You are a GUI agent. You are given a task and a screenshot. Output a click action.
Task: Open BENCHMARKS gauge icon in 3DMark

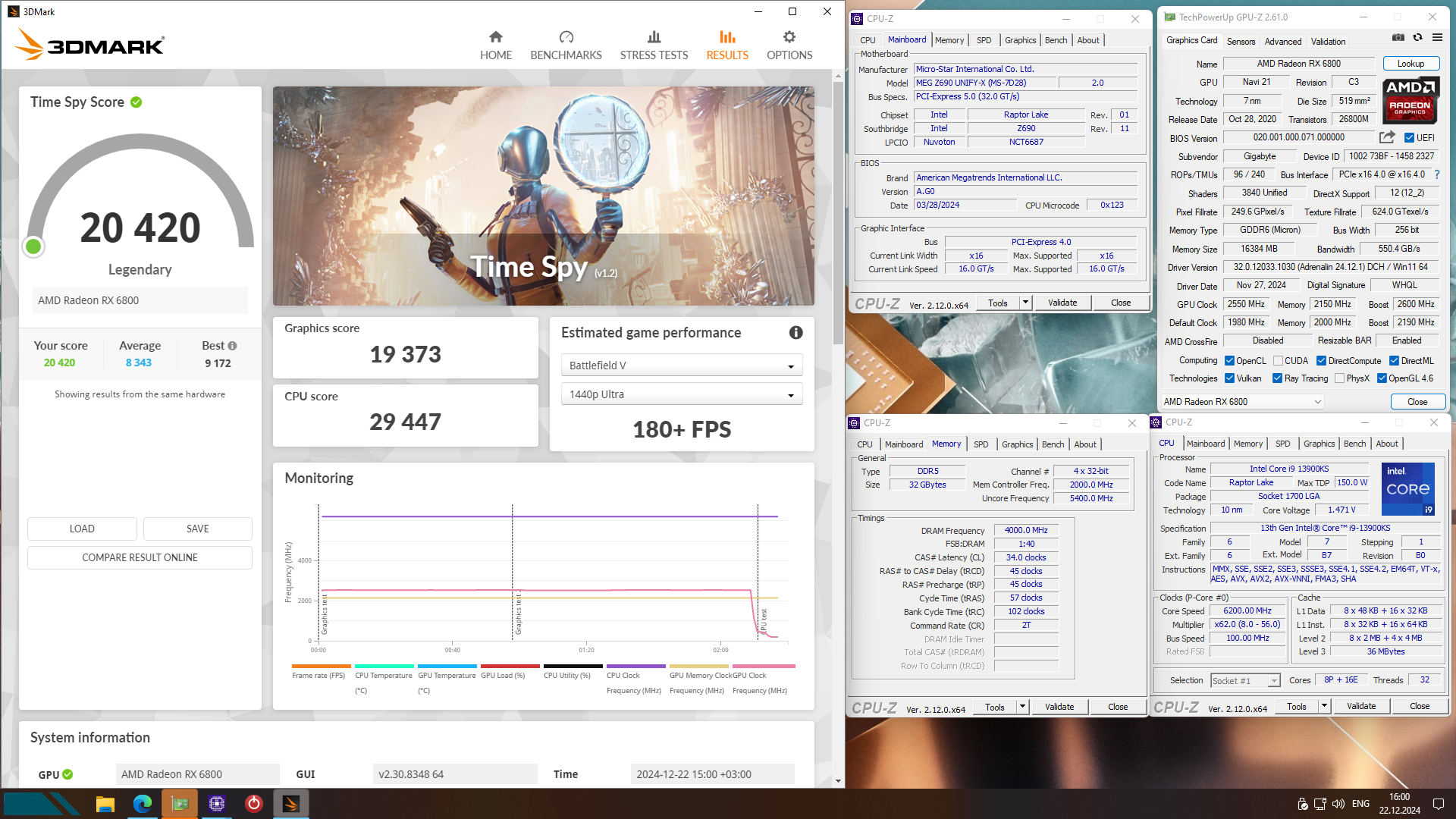point(566,37)
